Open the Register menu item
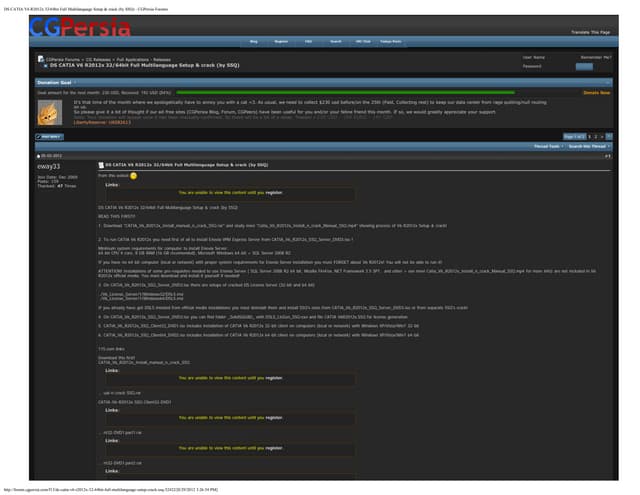Image resolution: width=640 pixels, height=495 pixels. pyautogui.click(x=281, y=41)
